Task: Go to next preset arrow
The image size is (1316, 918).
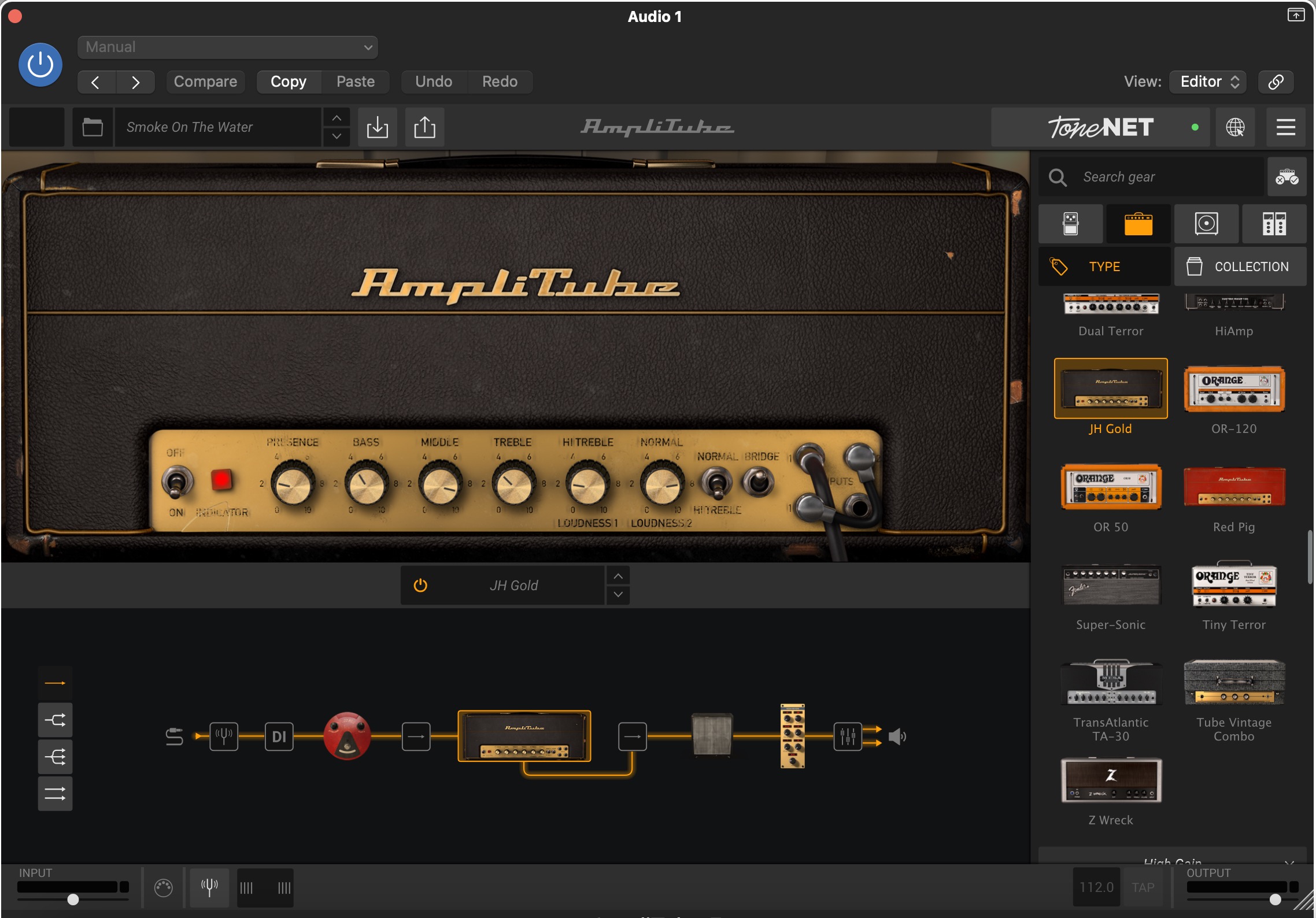Action: pyautogui.click(x=135, y=82)
